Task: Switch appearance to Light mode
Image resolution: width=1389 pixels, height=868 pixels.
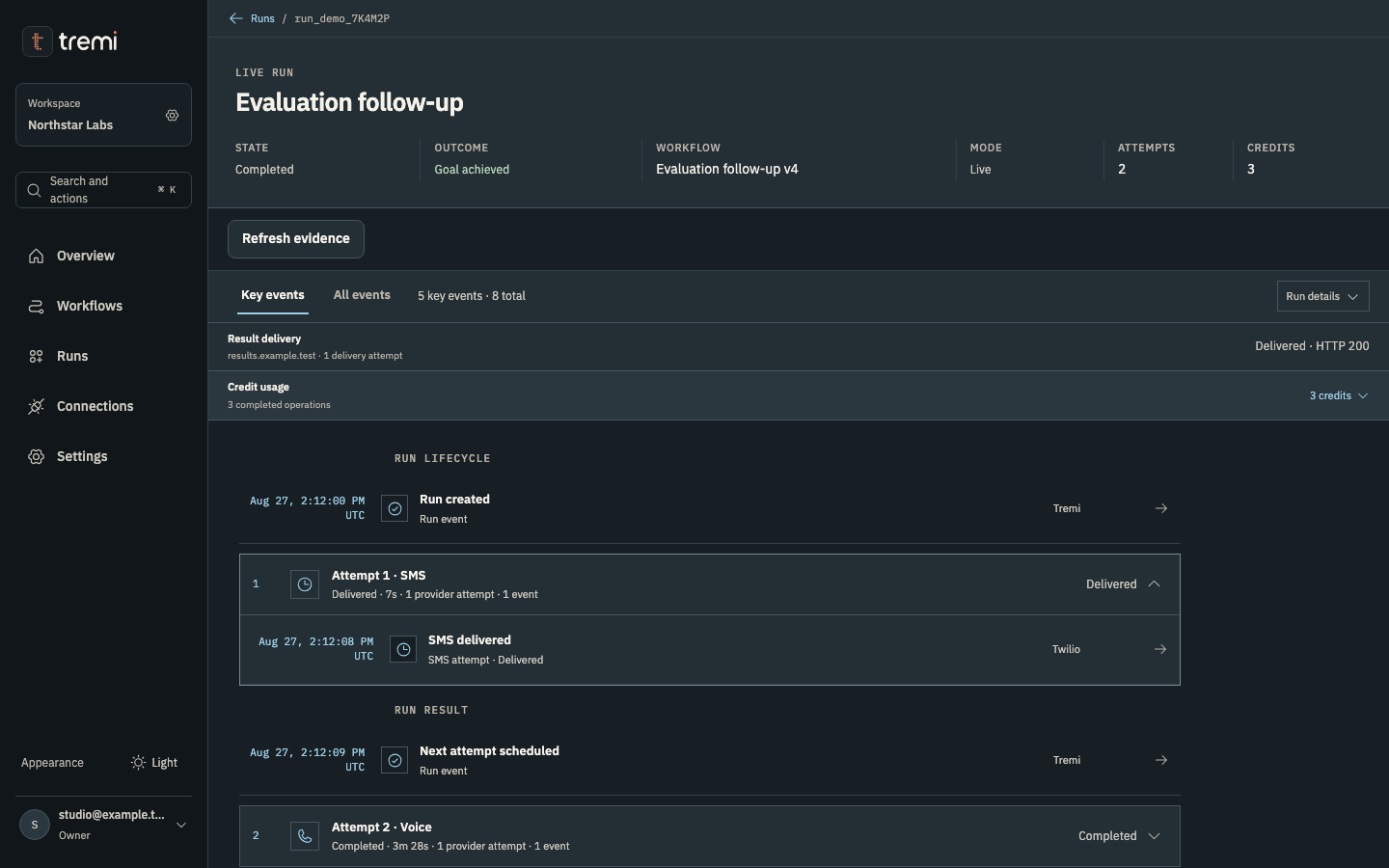Action: (154, 763)
